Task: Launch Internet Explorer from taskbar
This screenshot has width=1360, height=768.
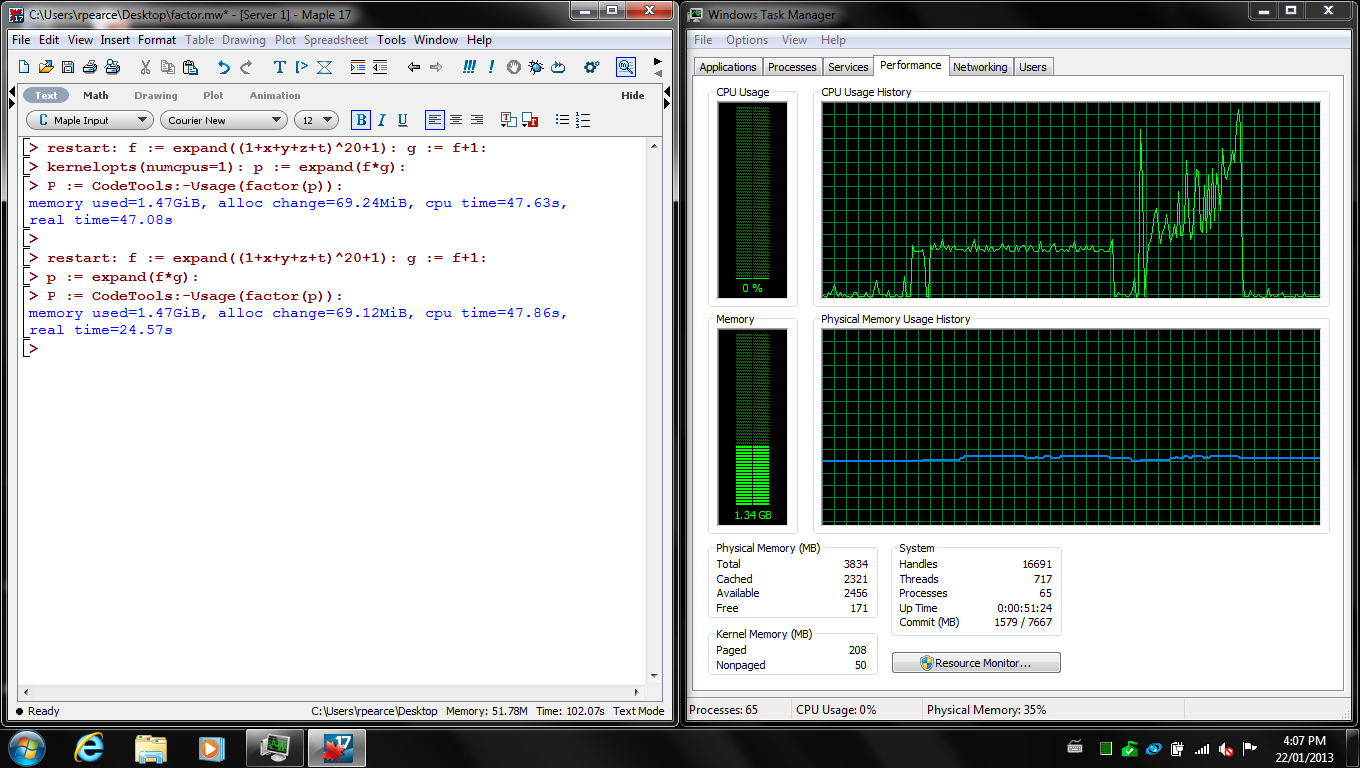Action: point(90,748)
